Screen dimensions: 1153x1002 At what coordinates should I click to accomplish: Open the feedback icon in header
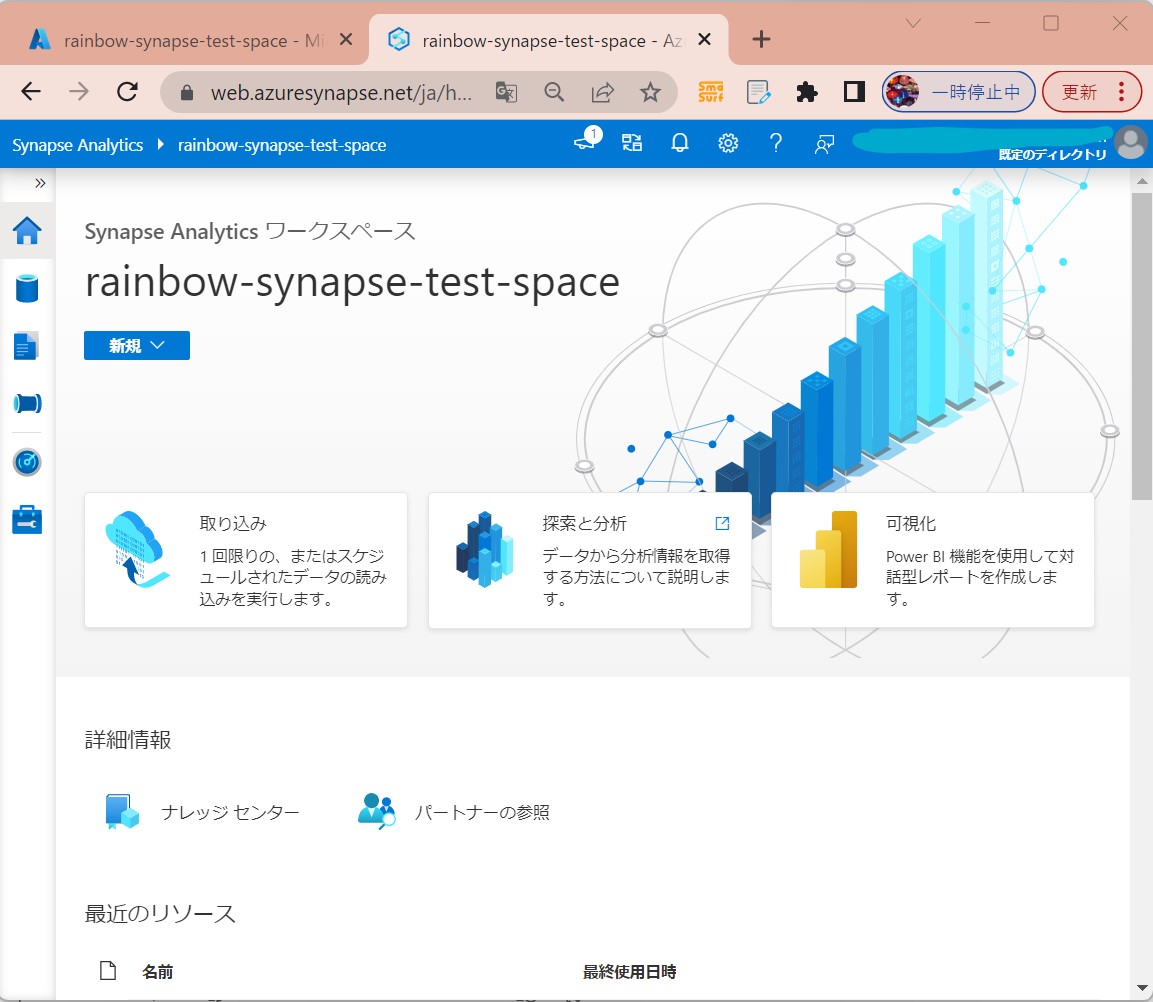click(x=824, y=144)
